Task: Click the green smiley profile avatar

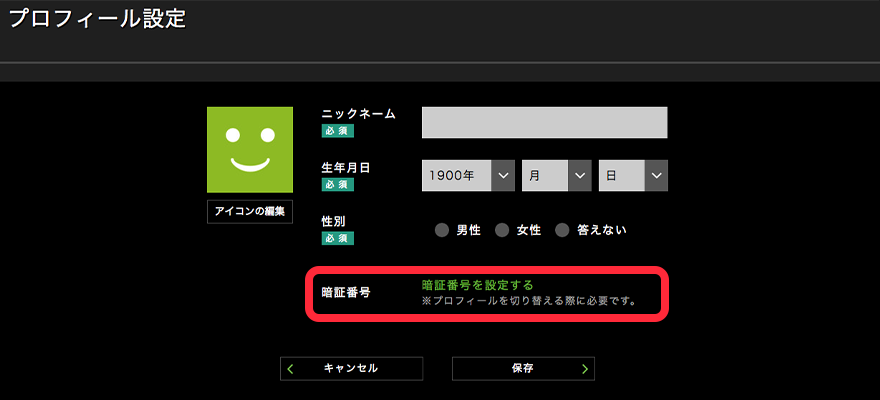Action: (250, 150)
